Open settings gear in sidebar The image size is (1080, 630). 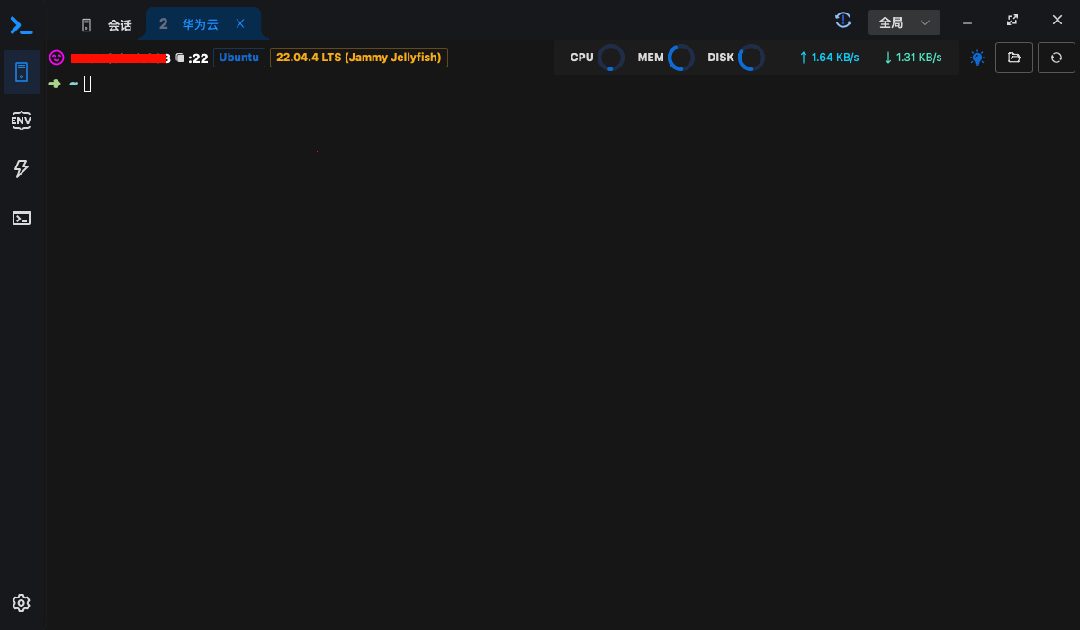pos(21,603)
